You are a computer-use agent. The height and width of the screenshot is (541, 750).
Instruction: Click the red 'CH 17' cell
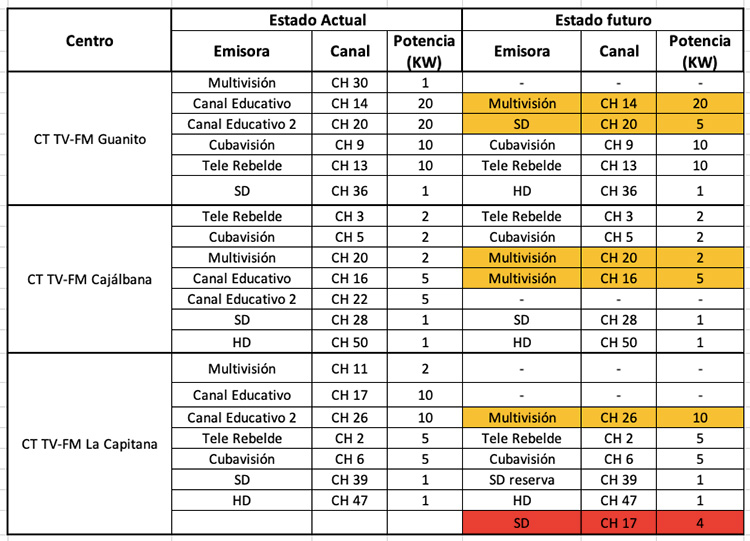(x=618, y=522)
